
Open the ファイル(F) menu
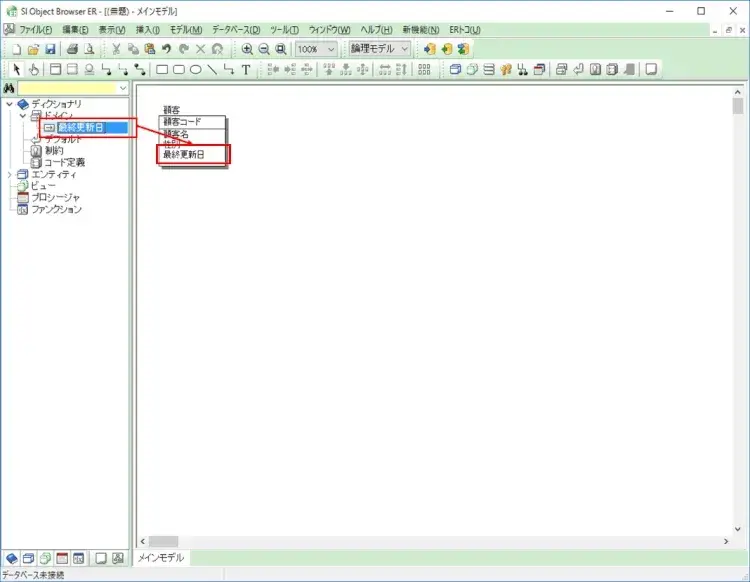[36, 30]
